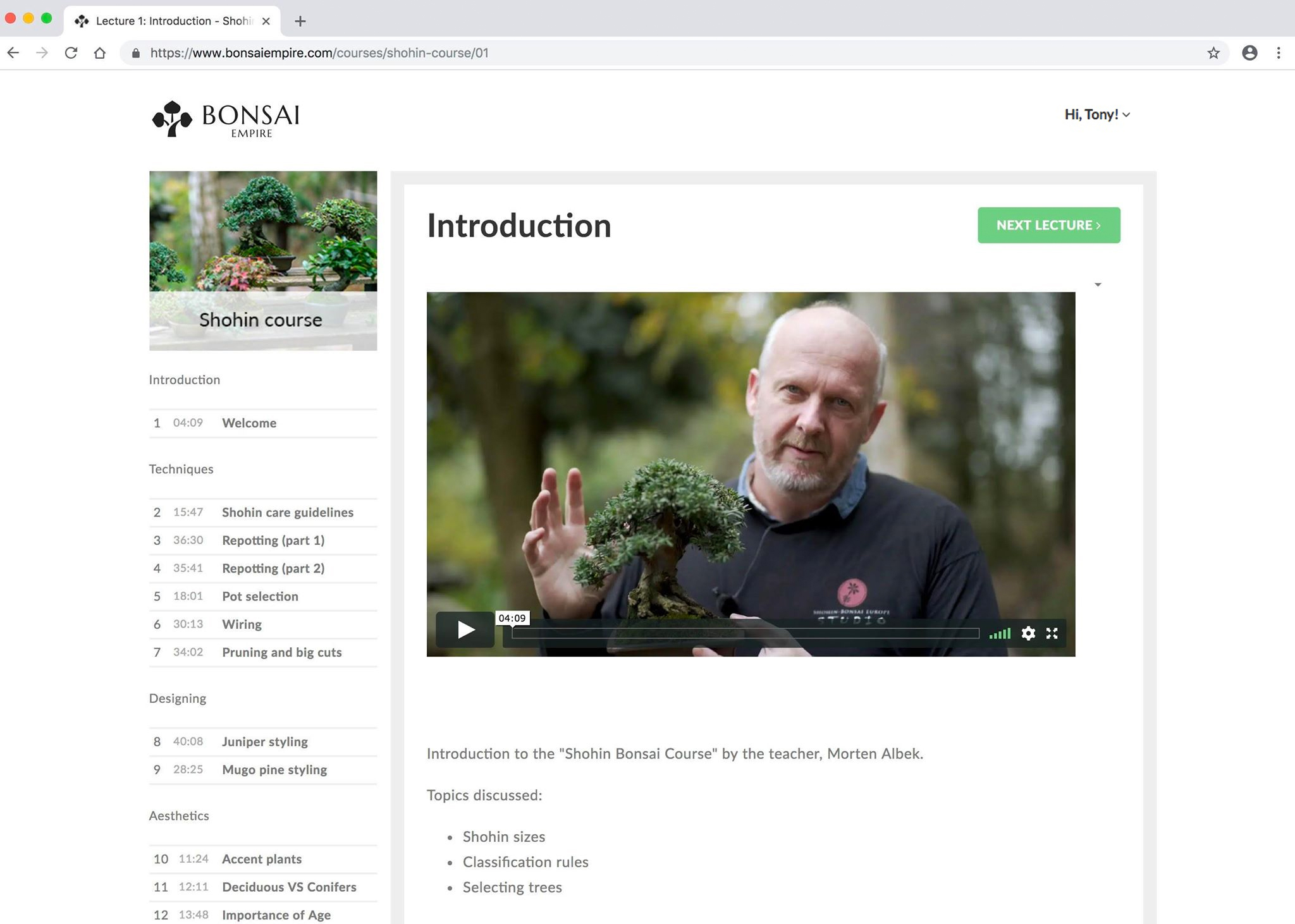Adjust the video volume bars

(x=1000, y=633)
